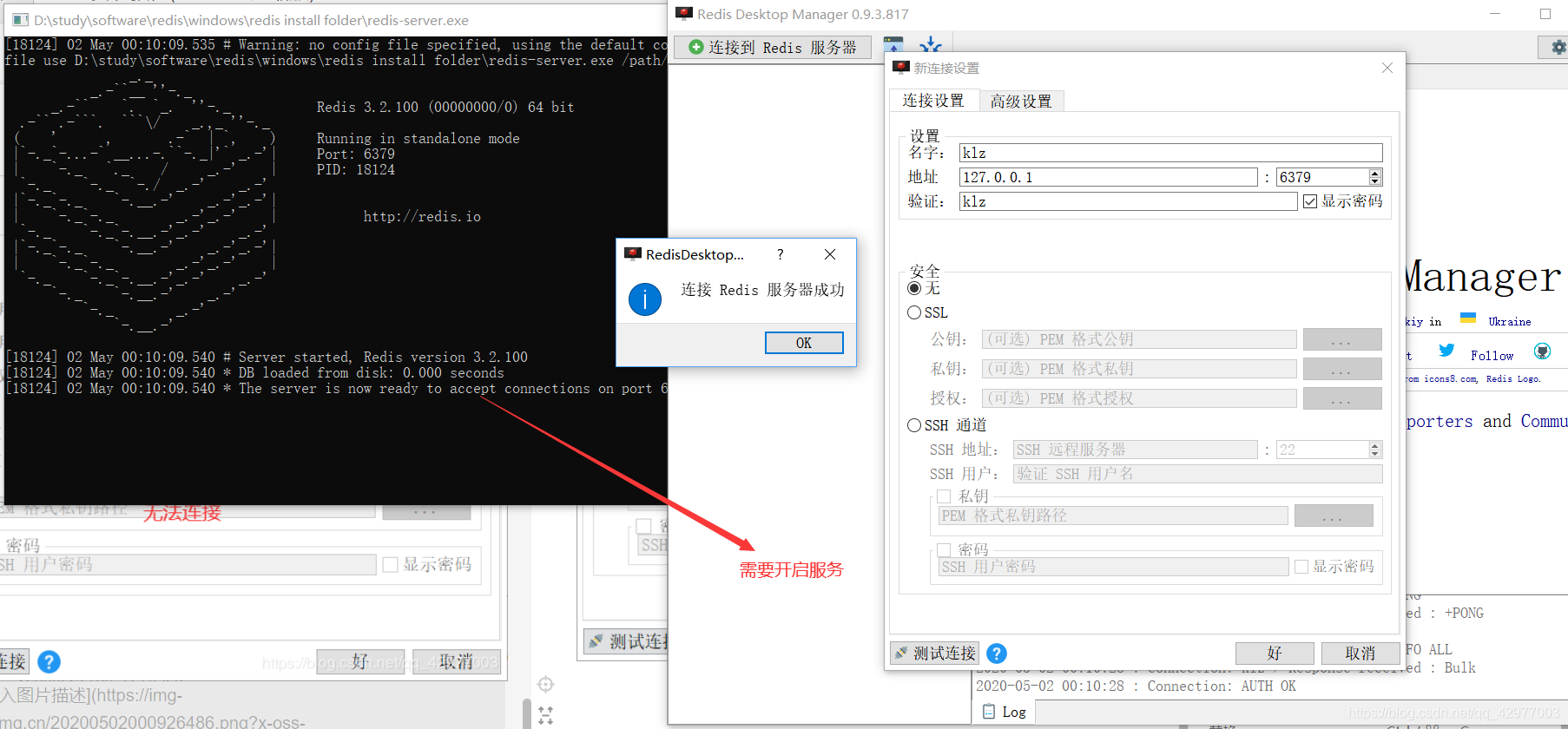Image resolution: width=1568 pixels, height=729 pixels.
Task: Click the fullscreen expand icon below the image
Action: (545, 716)
